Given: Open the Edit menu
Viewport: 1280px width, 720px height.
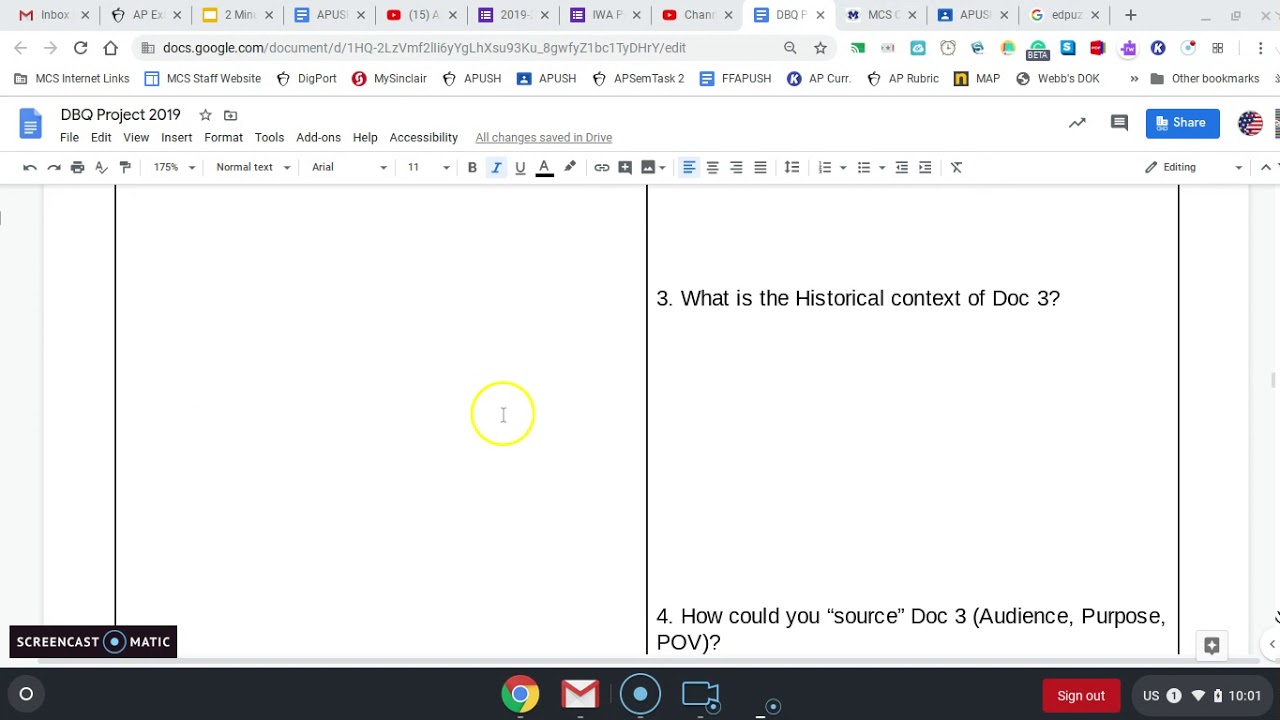Looking at the screenshot, I should (x=101, y=137).
